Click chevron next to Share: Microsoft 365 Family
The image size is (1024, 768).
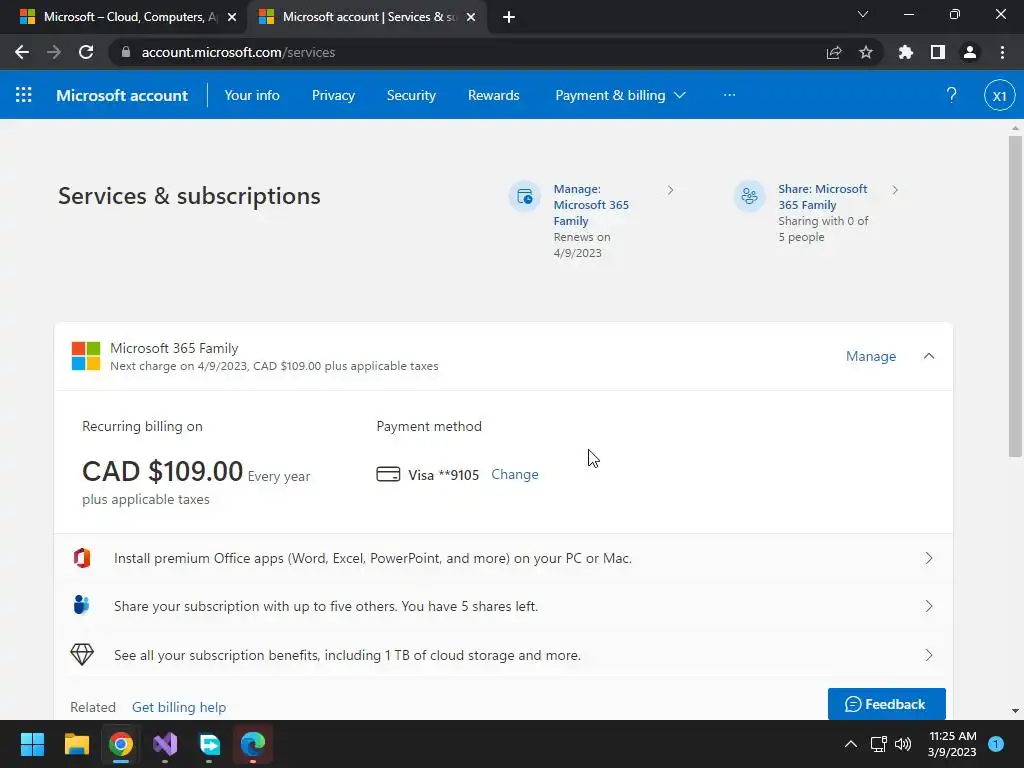895,190
